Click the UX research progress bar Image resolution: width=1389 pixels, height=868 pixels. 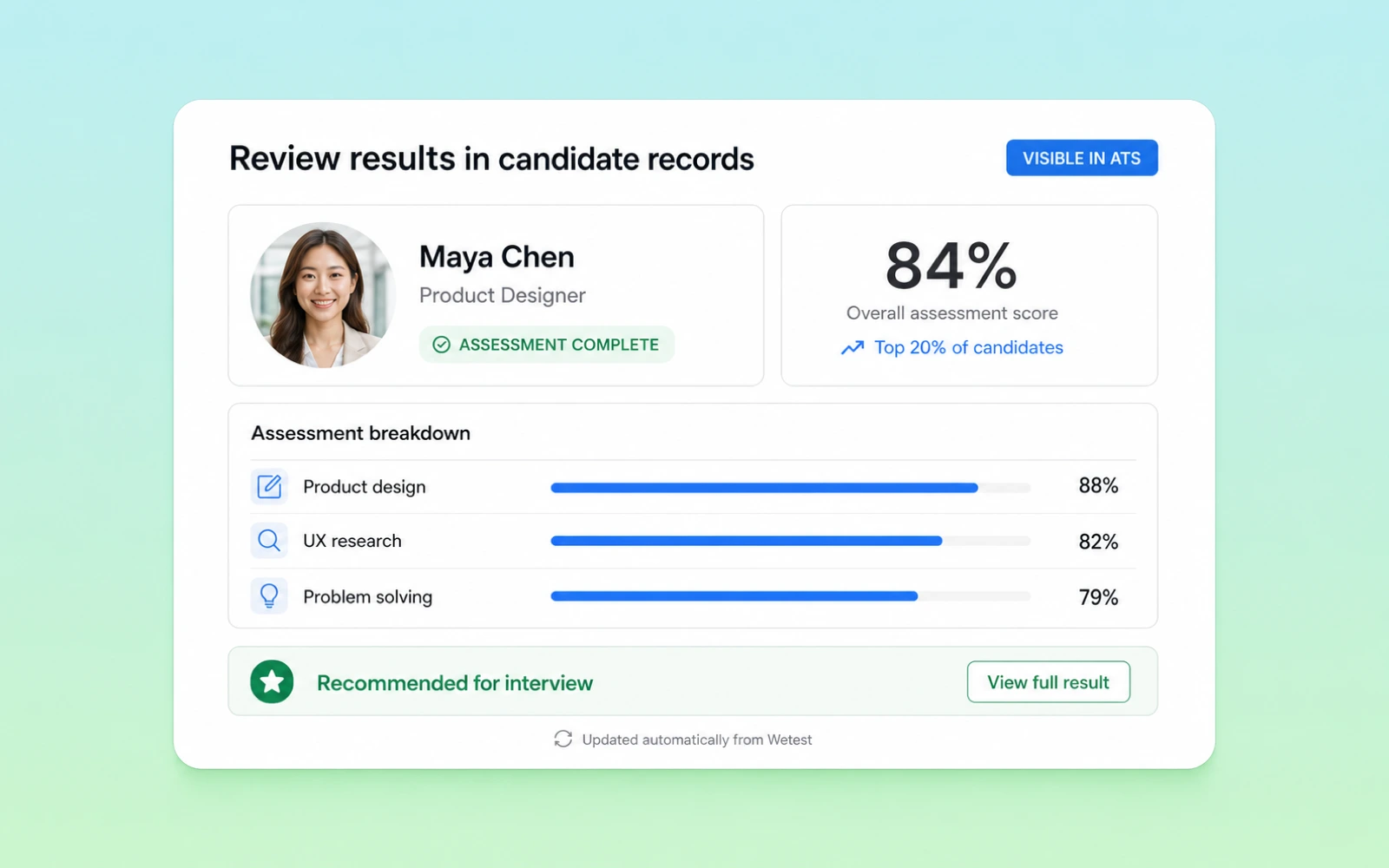pos(790,541)
